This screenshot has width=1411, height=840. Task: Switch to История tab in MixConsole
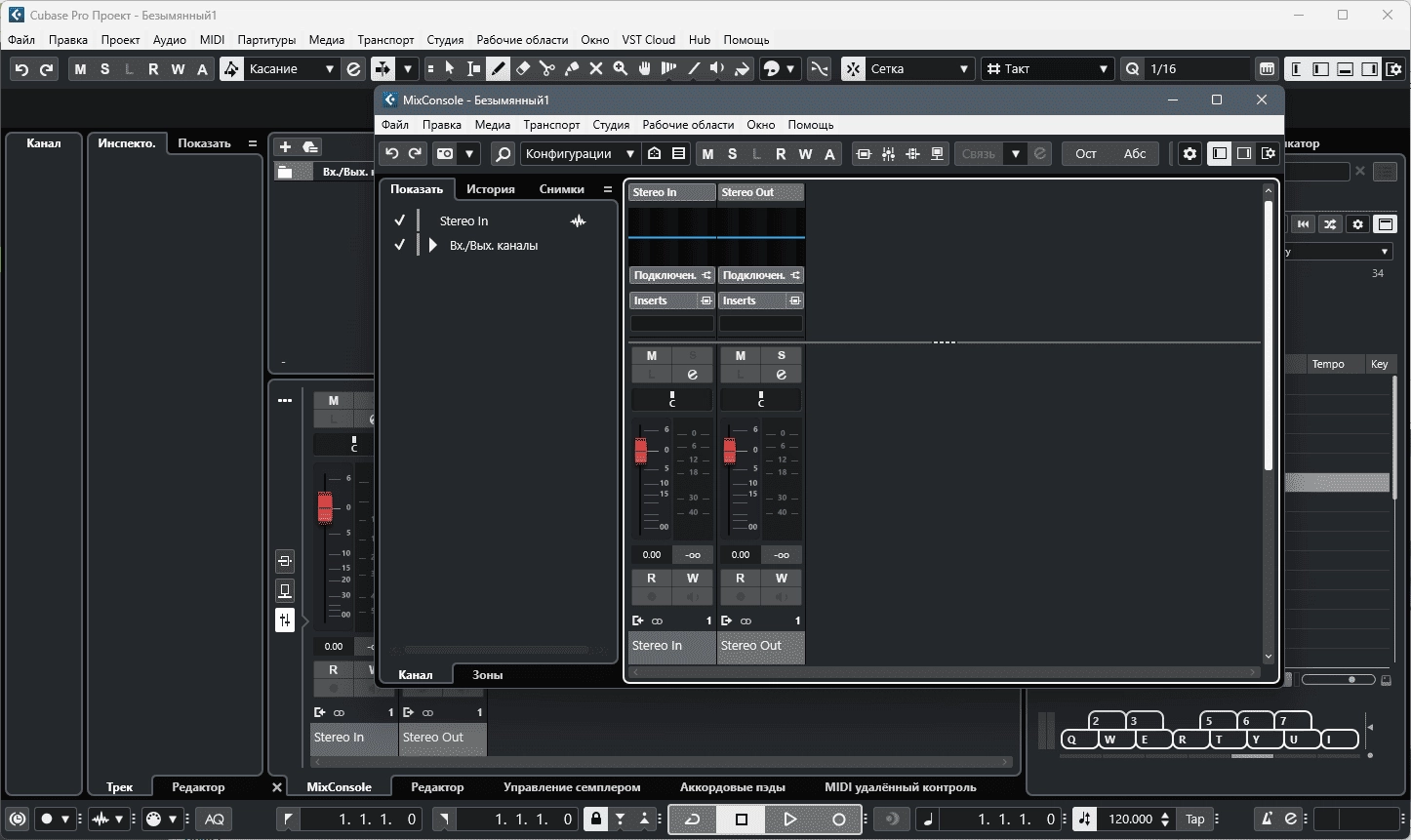(491, 189)
